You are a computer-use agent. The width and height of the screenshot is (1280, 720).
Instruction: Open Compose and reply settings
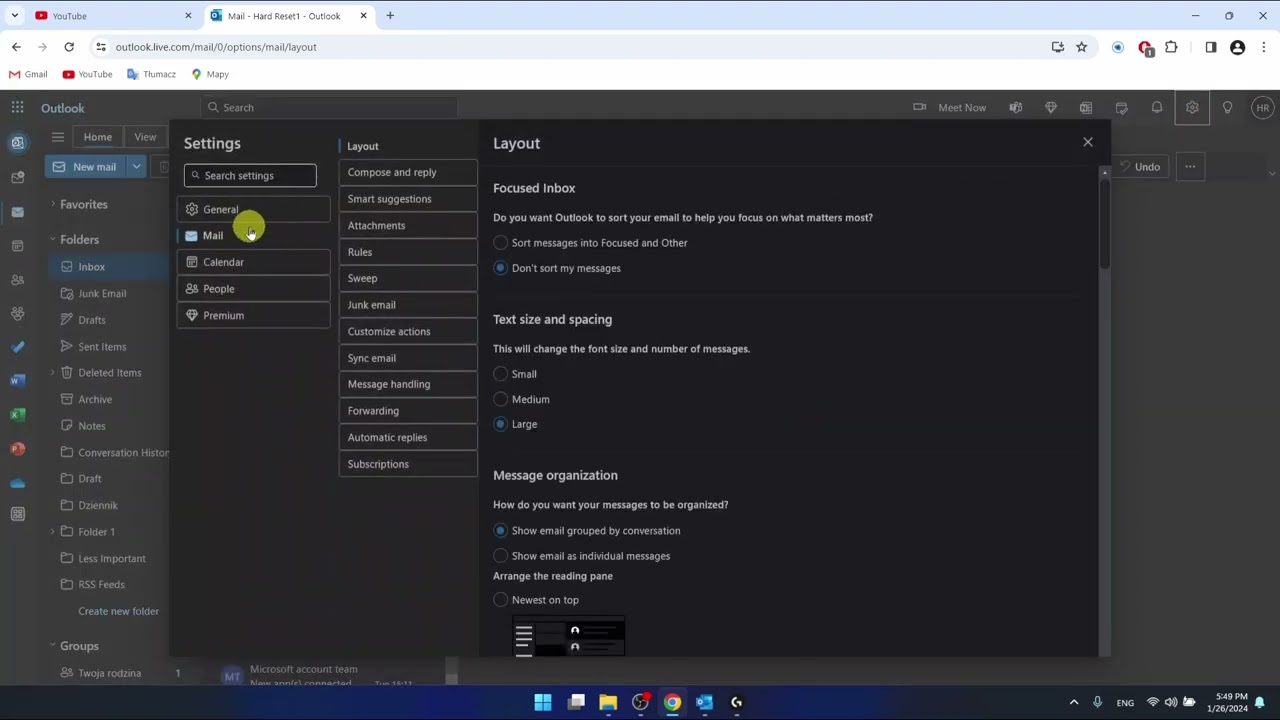pos(408,172)
